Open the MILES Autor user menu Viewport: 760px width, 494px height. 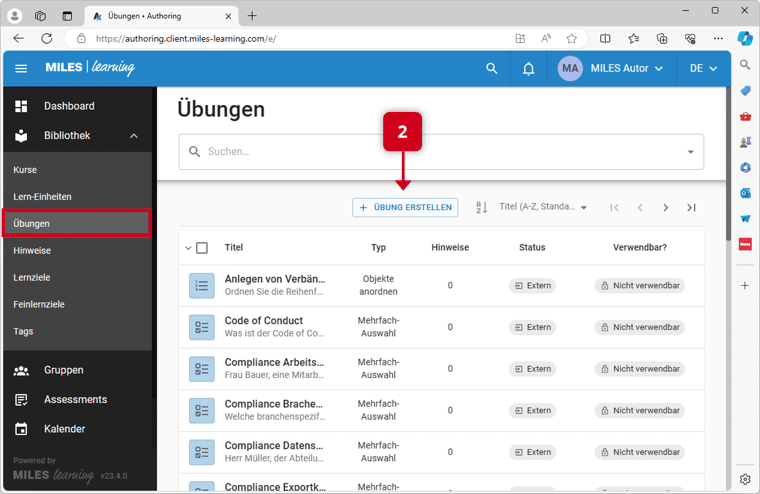611,69
